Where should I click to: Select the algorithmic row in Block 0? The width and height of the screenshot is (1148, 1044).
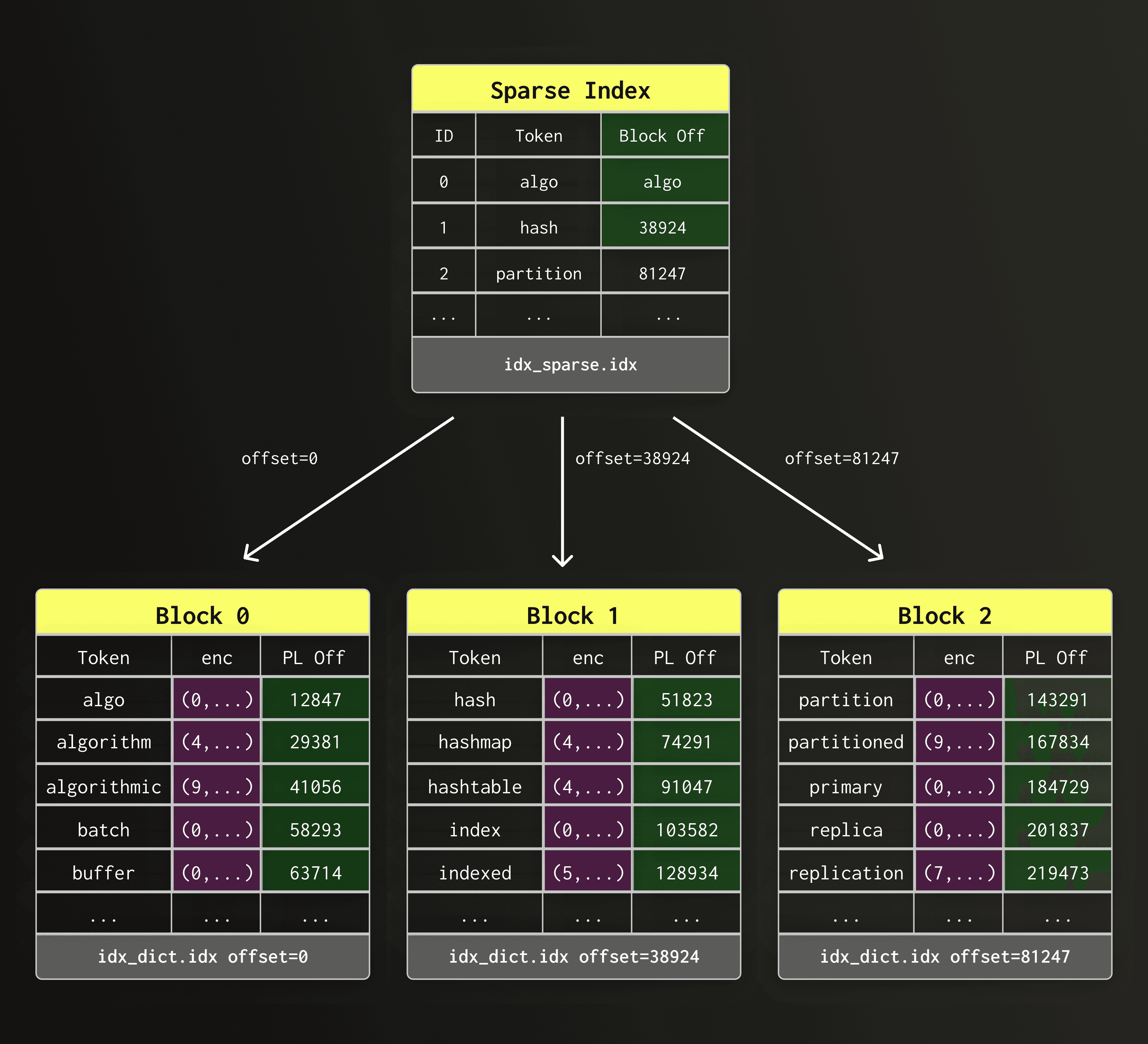(x=103, y=786)
